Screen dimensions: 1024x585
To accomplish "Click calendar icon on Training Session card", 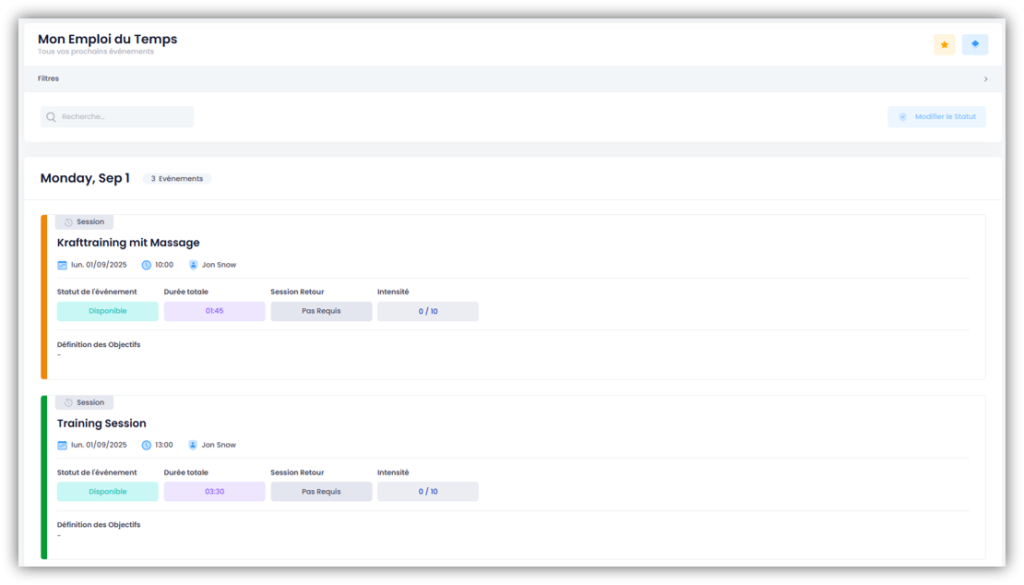I will (62, 445).
